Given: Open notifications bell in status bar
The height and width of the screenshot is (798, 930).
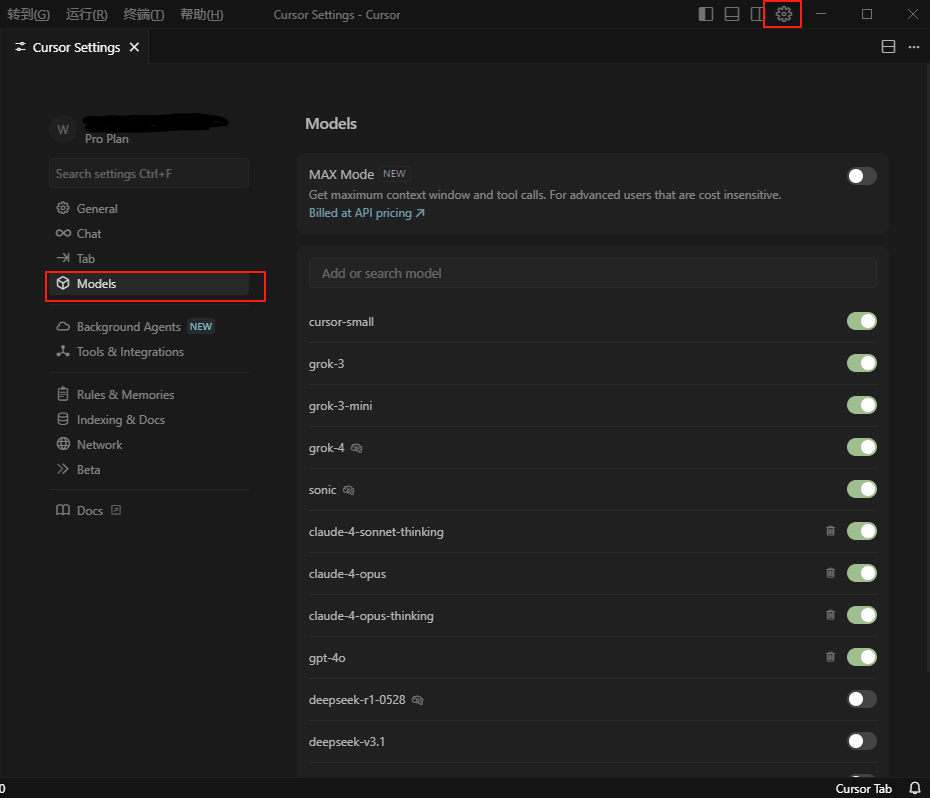Looking at the screenshot, I should [x=915, y=788].
